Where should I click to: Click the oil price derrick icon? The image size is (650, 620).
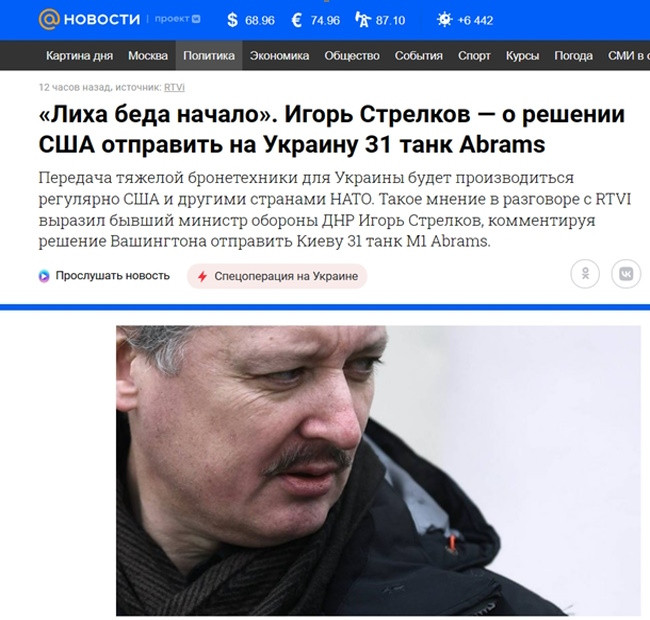[x=363, y=19]
